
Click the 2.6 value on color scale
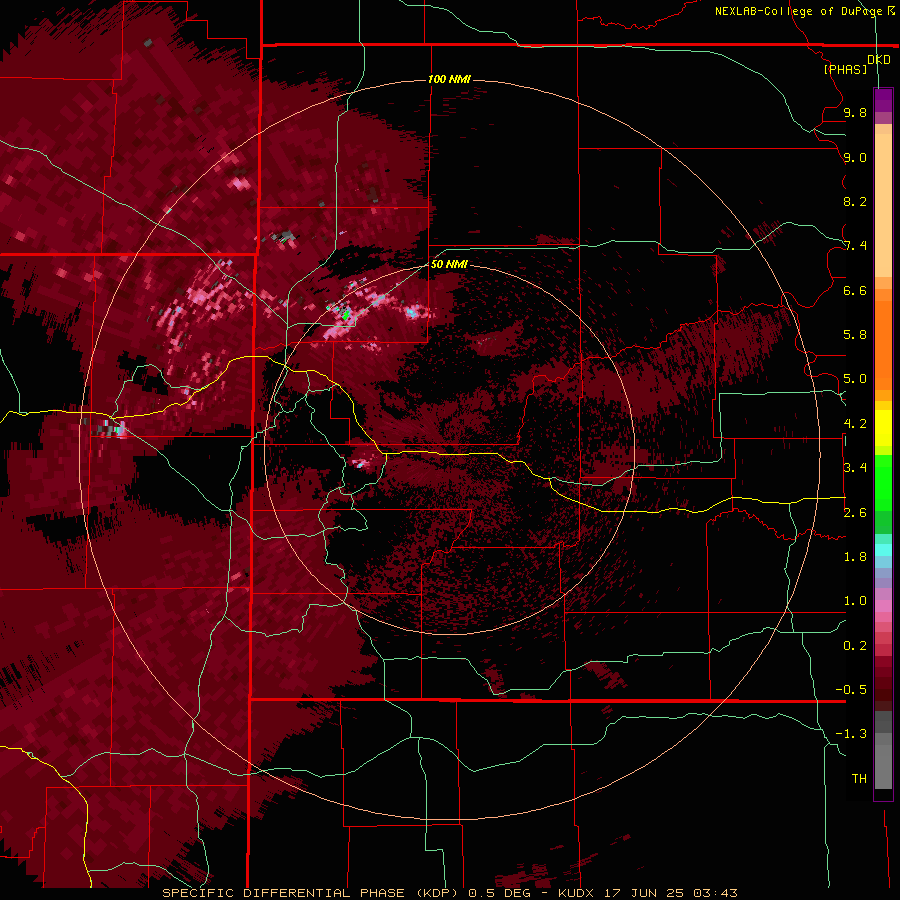coord(855,513)
